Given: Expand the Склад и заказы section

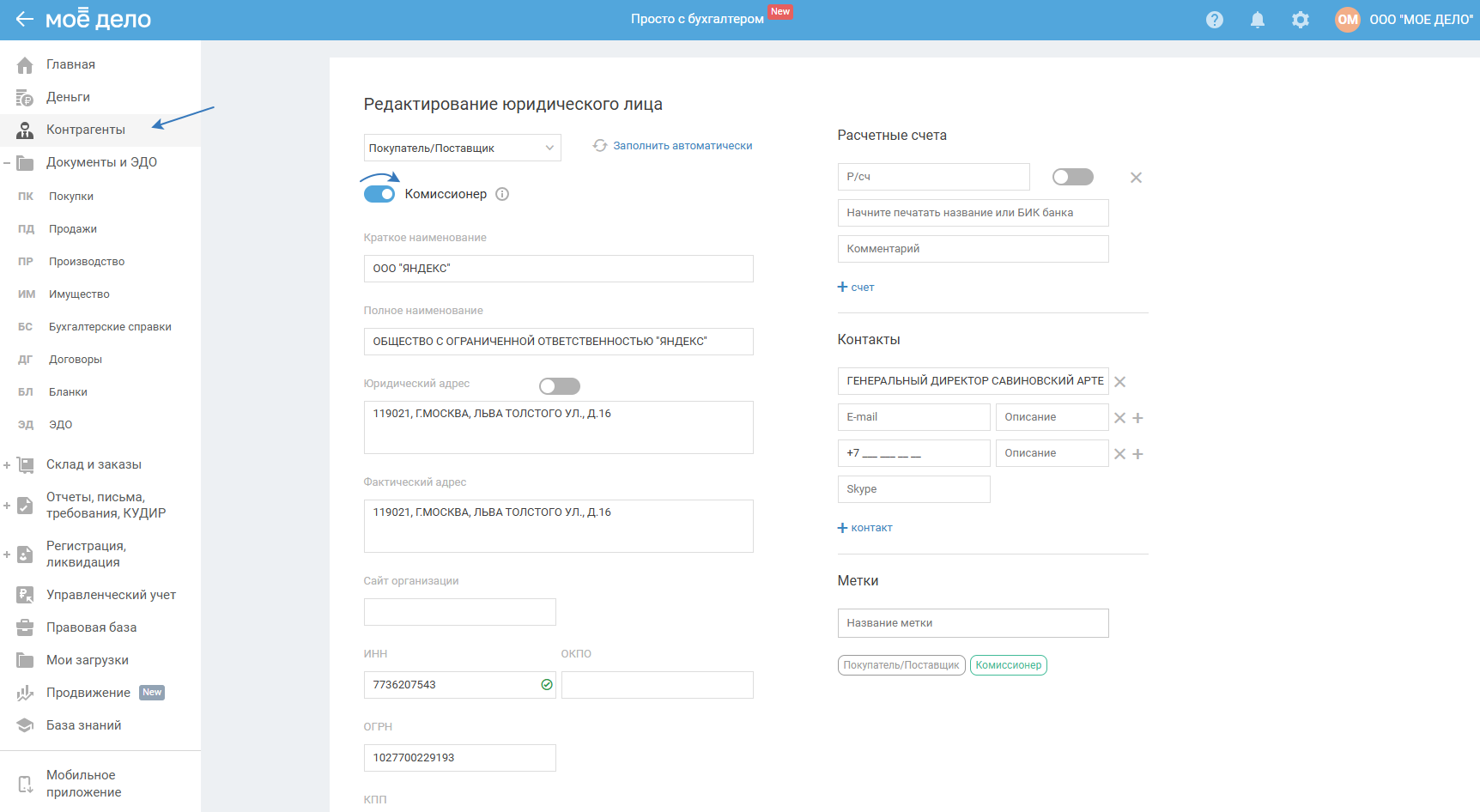Looking at the screenshot, I should pos(7,465).
